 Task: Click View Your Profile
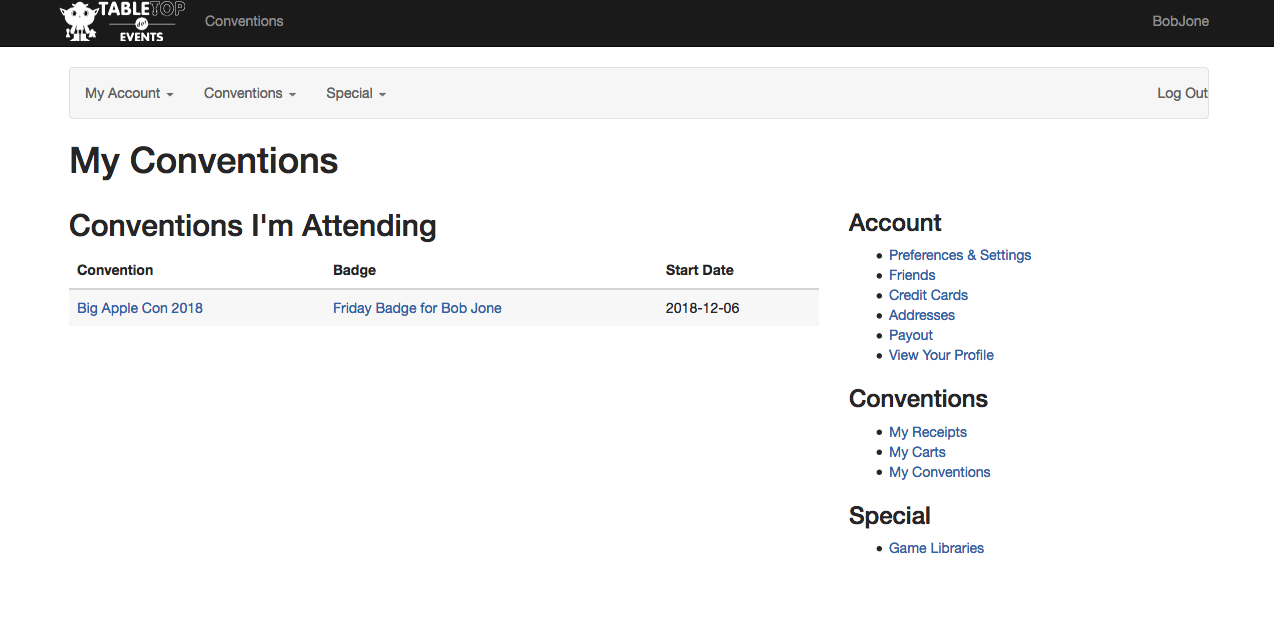tap(941, 355)
